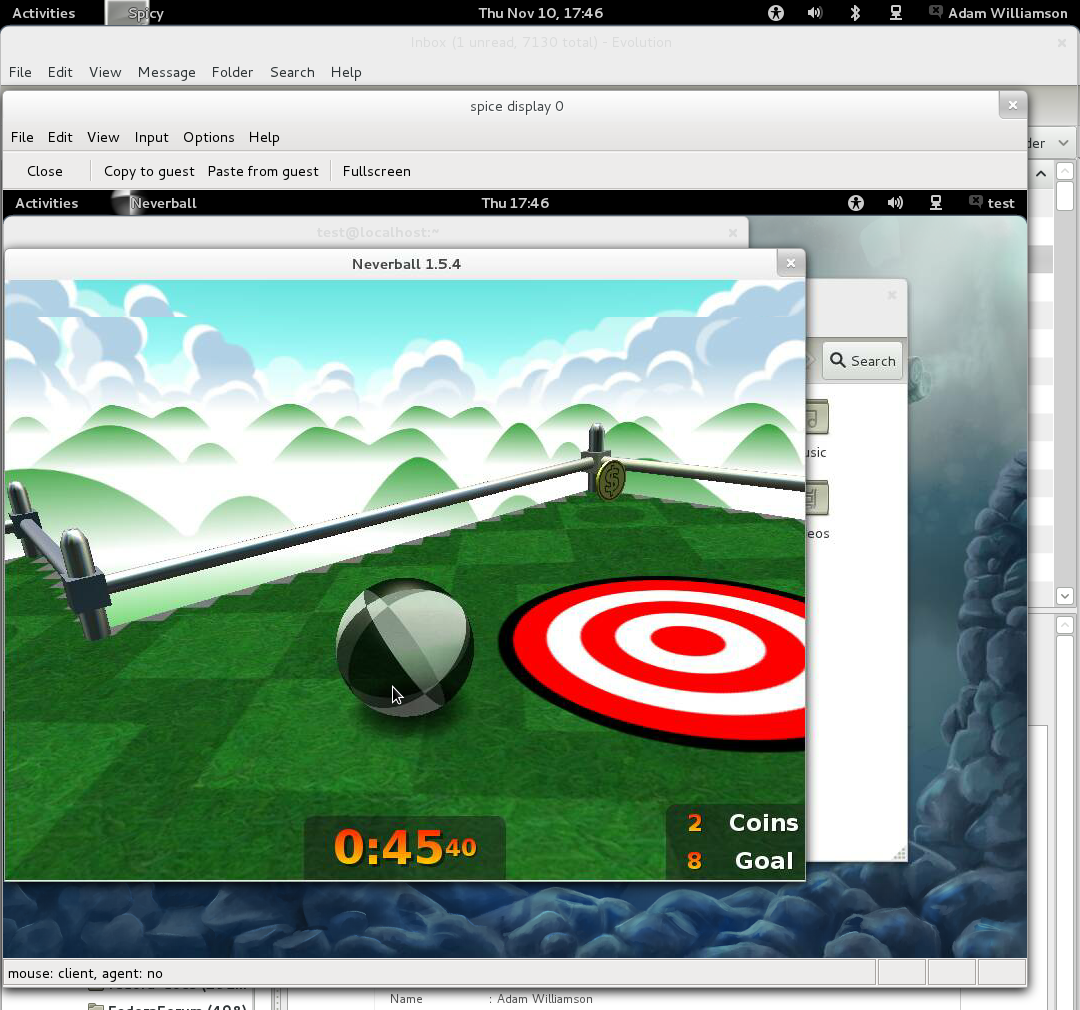The width and height of the screenshot is (1080, 1010).
Task: Click the Coins counter in Neverball
Action: (742, 823)
